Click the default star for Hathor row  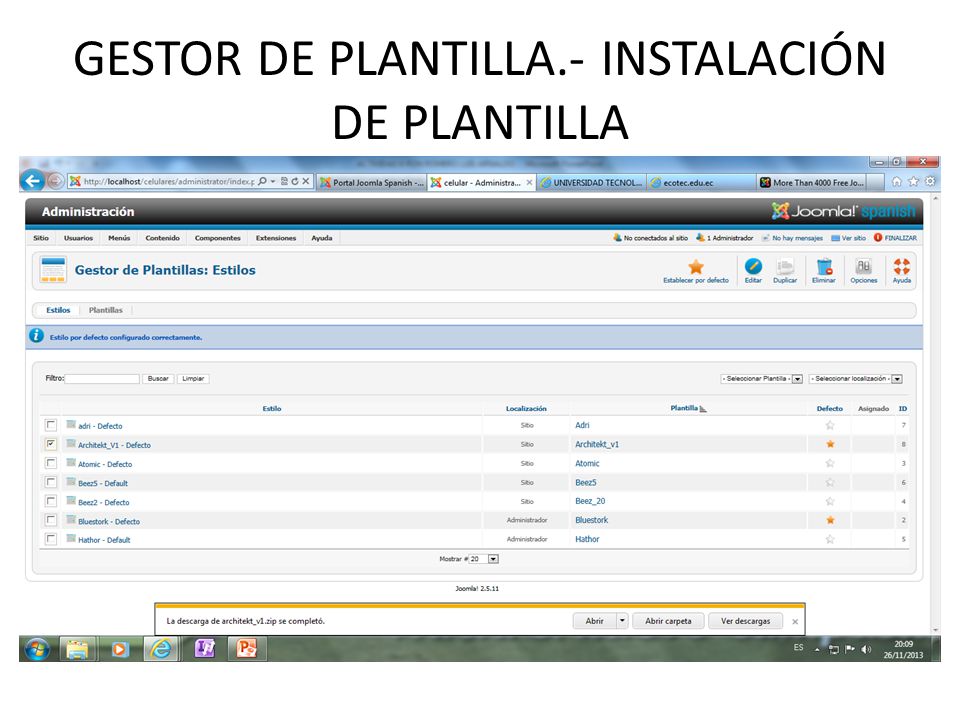point(830,539)
